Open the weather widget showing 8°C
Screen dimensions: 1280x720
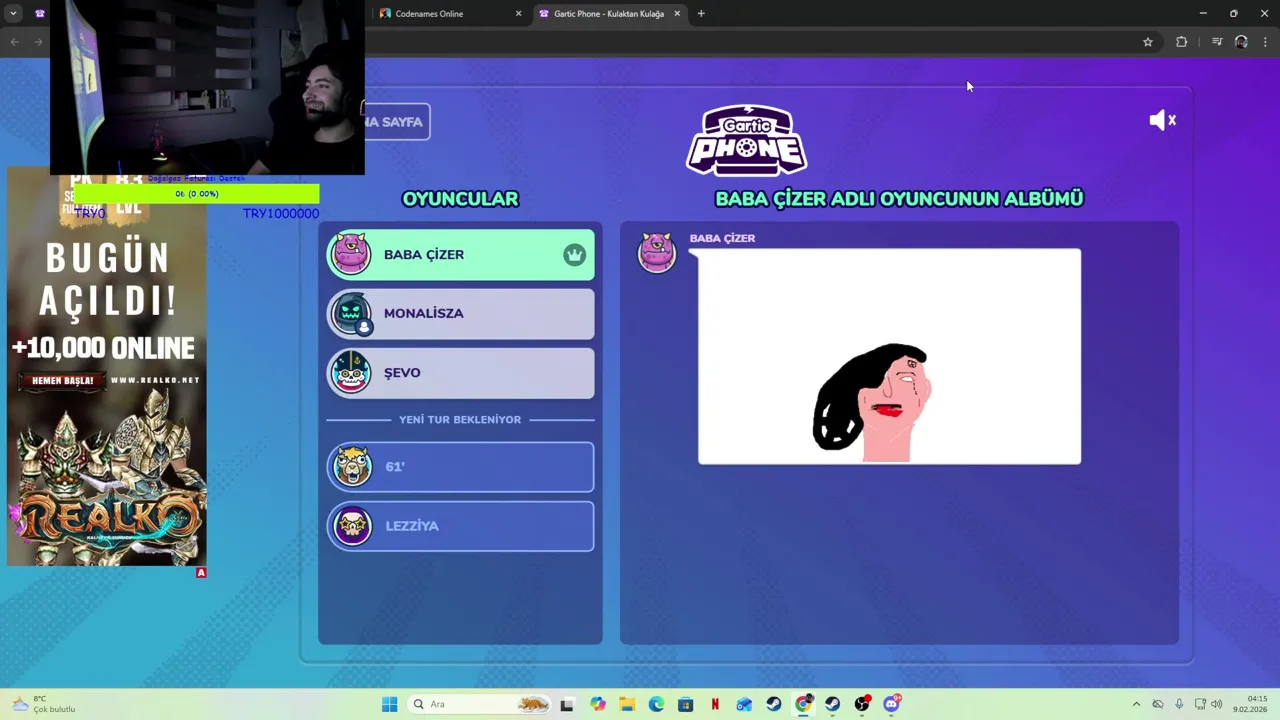click(42, 704)
